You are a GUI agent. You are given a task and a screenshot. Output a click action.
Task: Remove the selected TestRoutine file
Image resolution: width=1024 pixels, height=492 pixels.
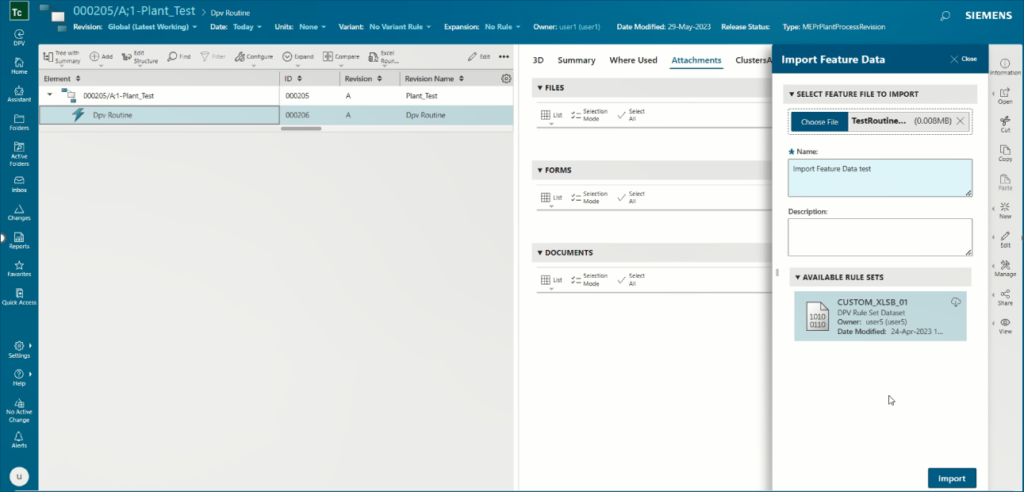(960, 121)
